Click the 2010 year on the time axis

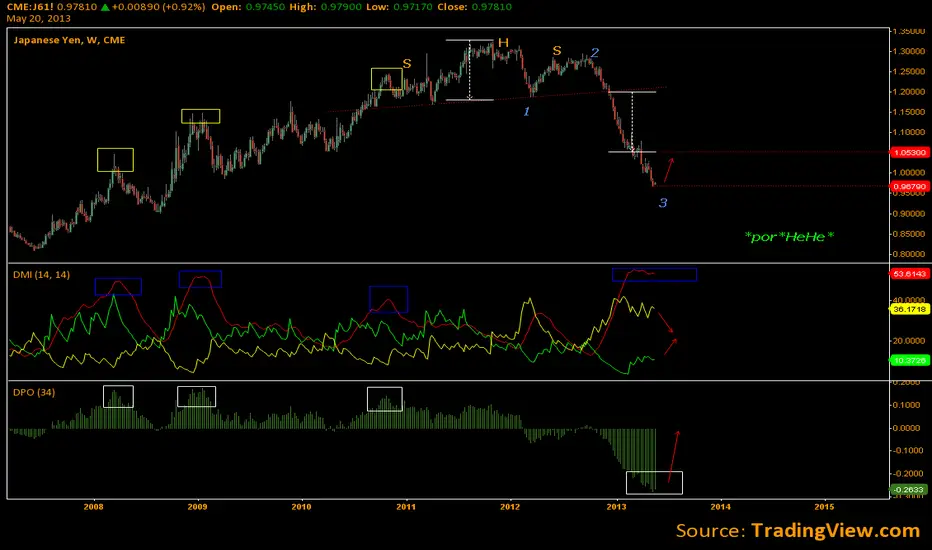pos(301,507)
